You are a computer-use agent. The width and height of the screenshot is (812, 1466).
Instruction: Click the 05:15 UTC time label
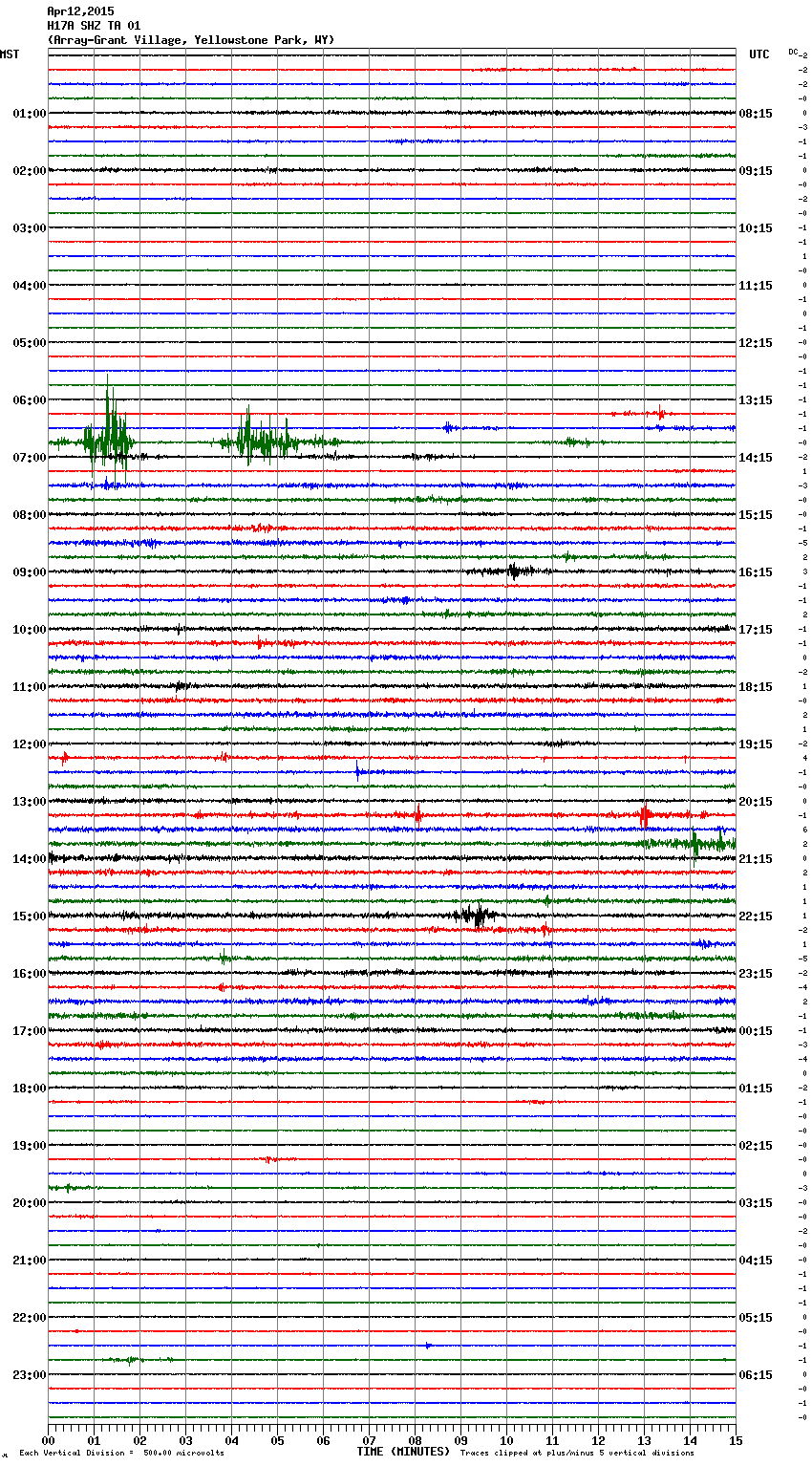click(x=756, y=1318)
